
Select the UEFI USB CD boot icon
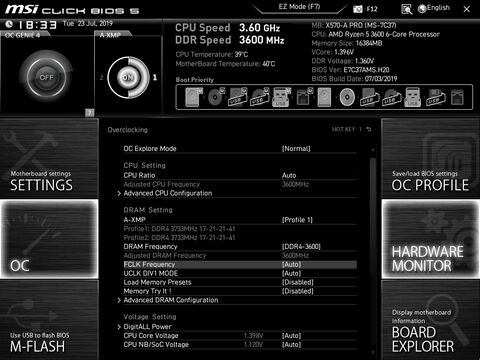tap(260, 97)
